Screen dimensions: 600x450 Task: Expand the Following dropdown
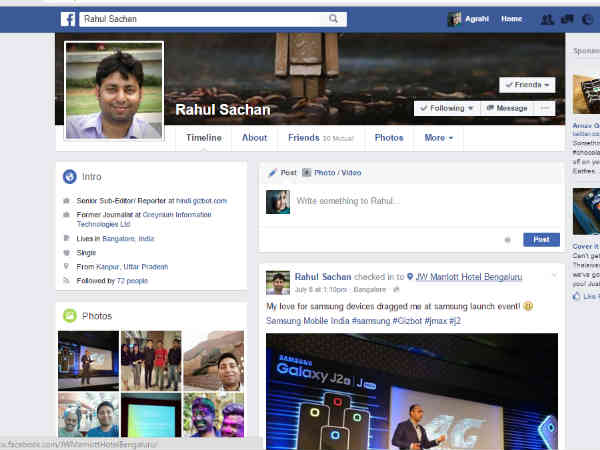tap(446, 108)
